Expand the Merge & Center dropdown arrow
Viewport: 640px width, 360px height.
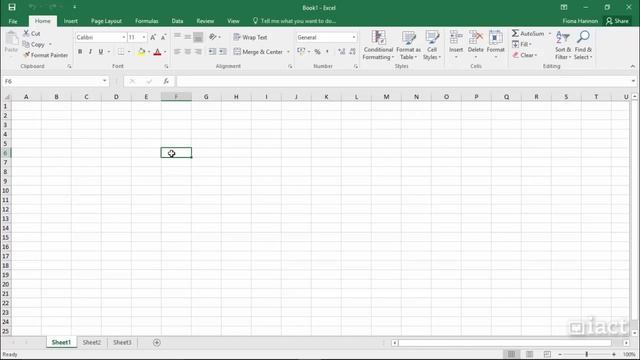coord(288,52)
